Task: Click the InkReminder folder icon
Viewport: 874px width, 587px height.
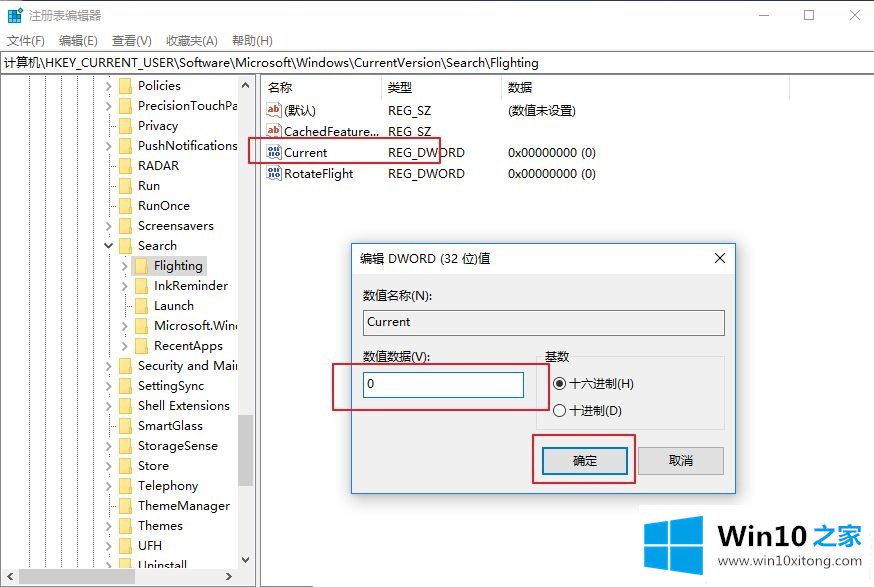Action: coord(142,286)
